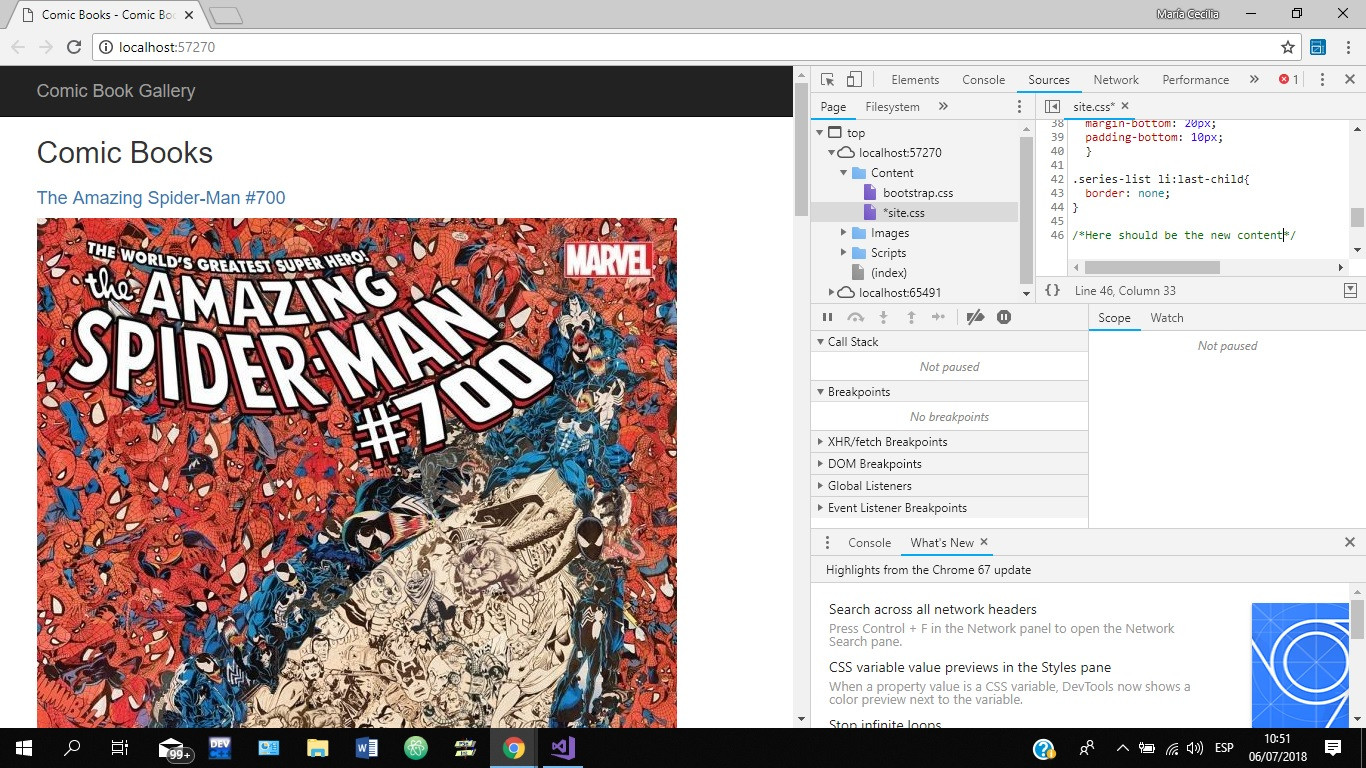Screen dimensions: 1366x768
Task: Switch to the Scope tab
Action: [1114, 318]
